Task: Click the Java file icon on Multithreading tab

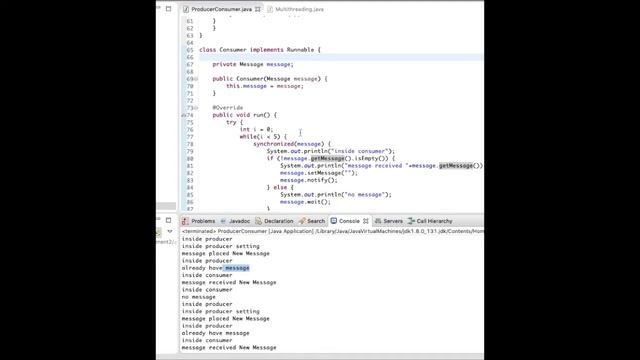Action: point(270,9)
